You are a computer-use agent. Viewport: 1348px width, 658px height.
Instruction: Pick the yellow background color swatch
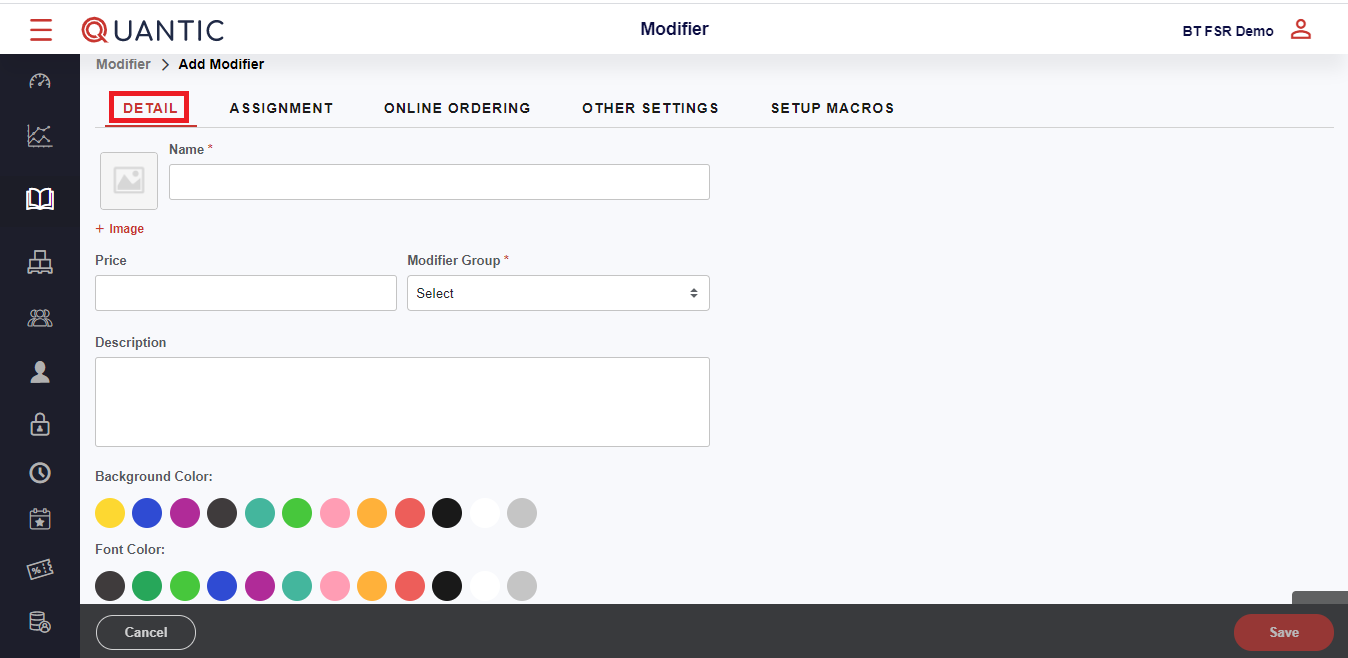(x=110, y=513)
